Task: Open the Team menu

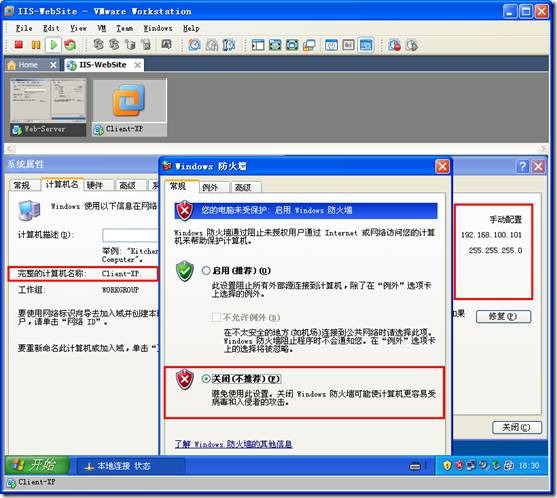Action: 125,28
